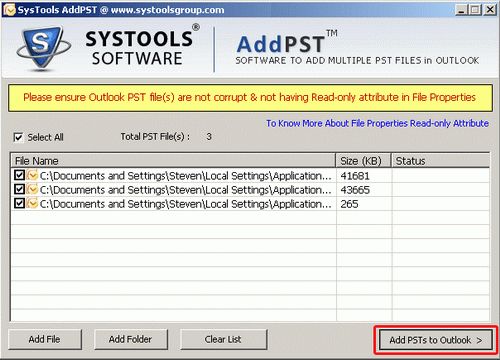This screenshot has height=360, width=500.
Task: Click the AddPST title bar app icon
Action: pos(10,10)
